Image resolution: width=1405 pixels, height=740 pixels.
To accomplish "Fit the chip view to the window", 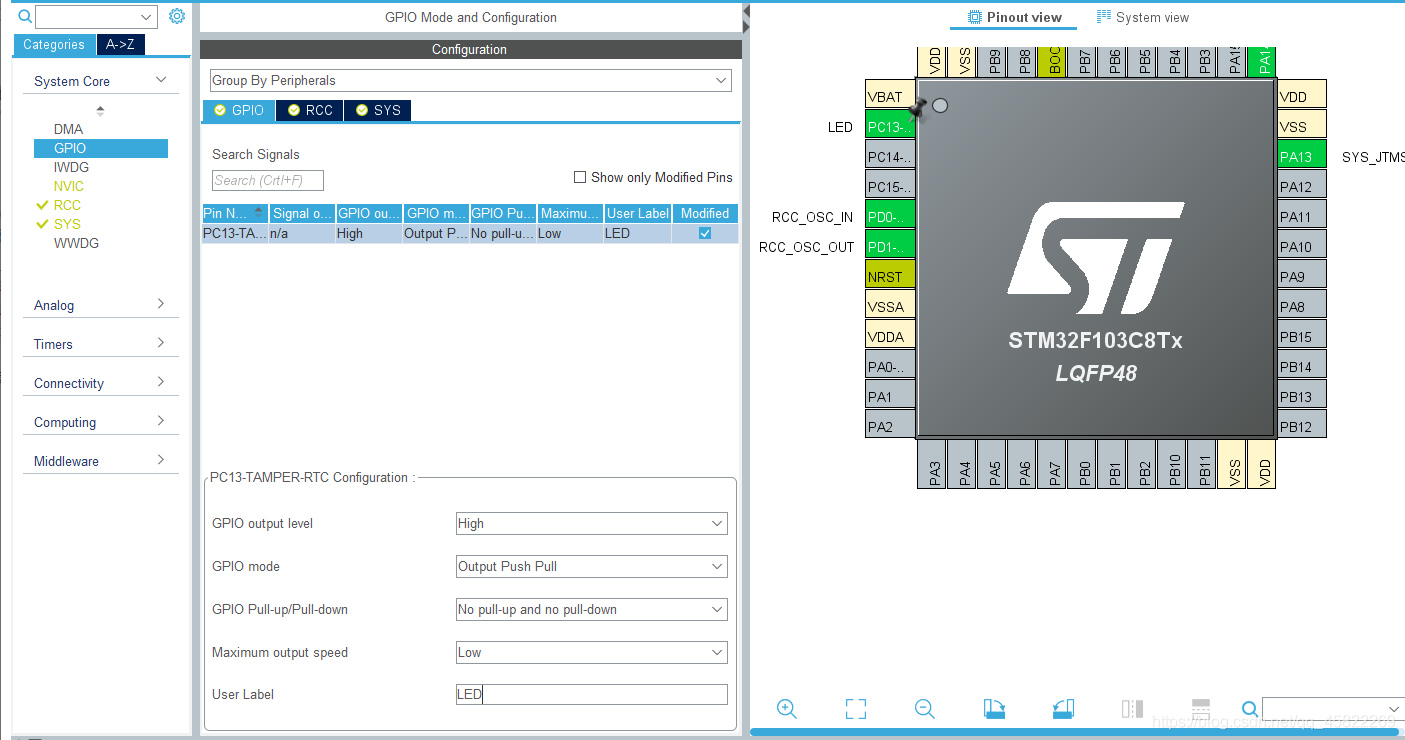I will (x=855, y=709).
